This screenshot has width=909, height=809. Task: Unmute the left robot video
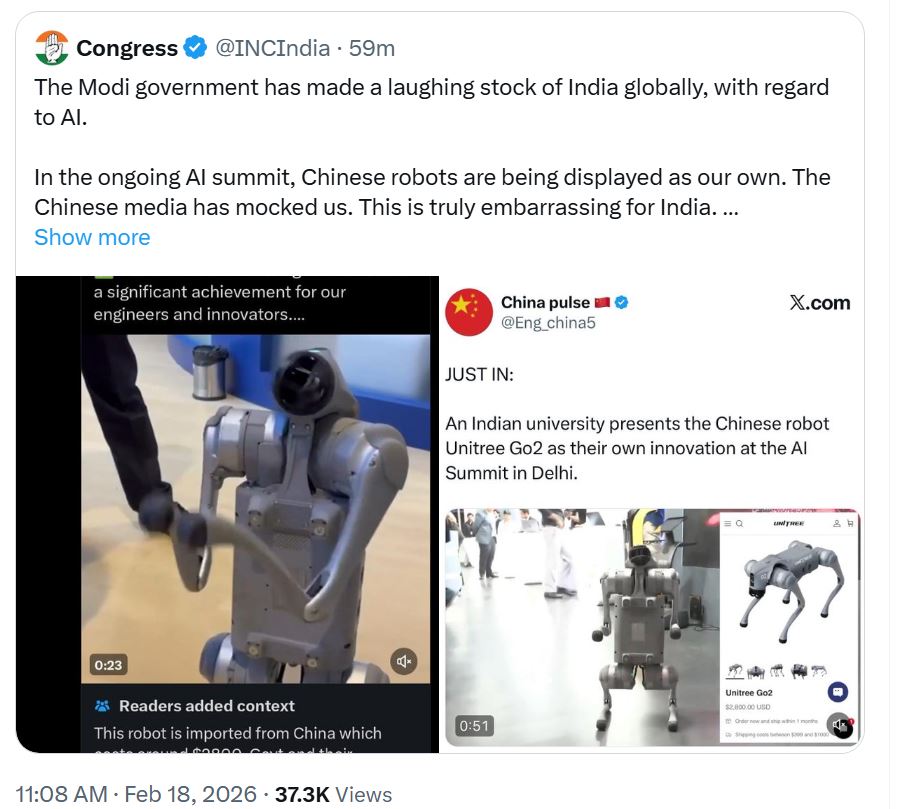[x=403, y=661]
